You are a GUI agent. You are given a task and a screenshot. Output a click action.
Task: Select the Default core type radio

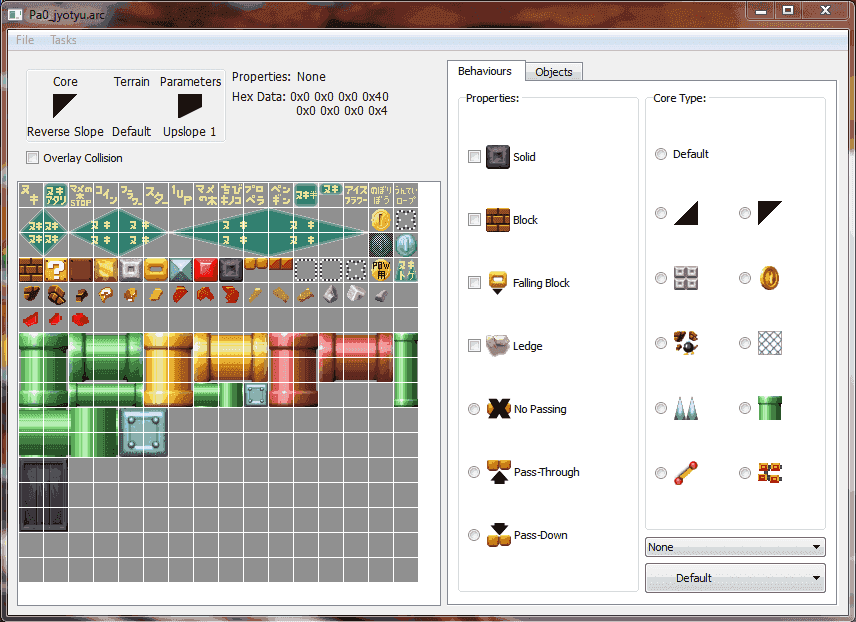[661, 154]
